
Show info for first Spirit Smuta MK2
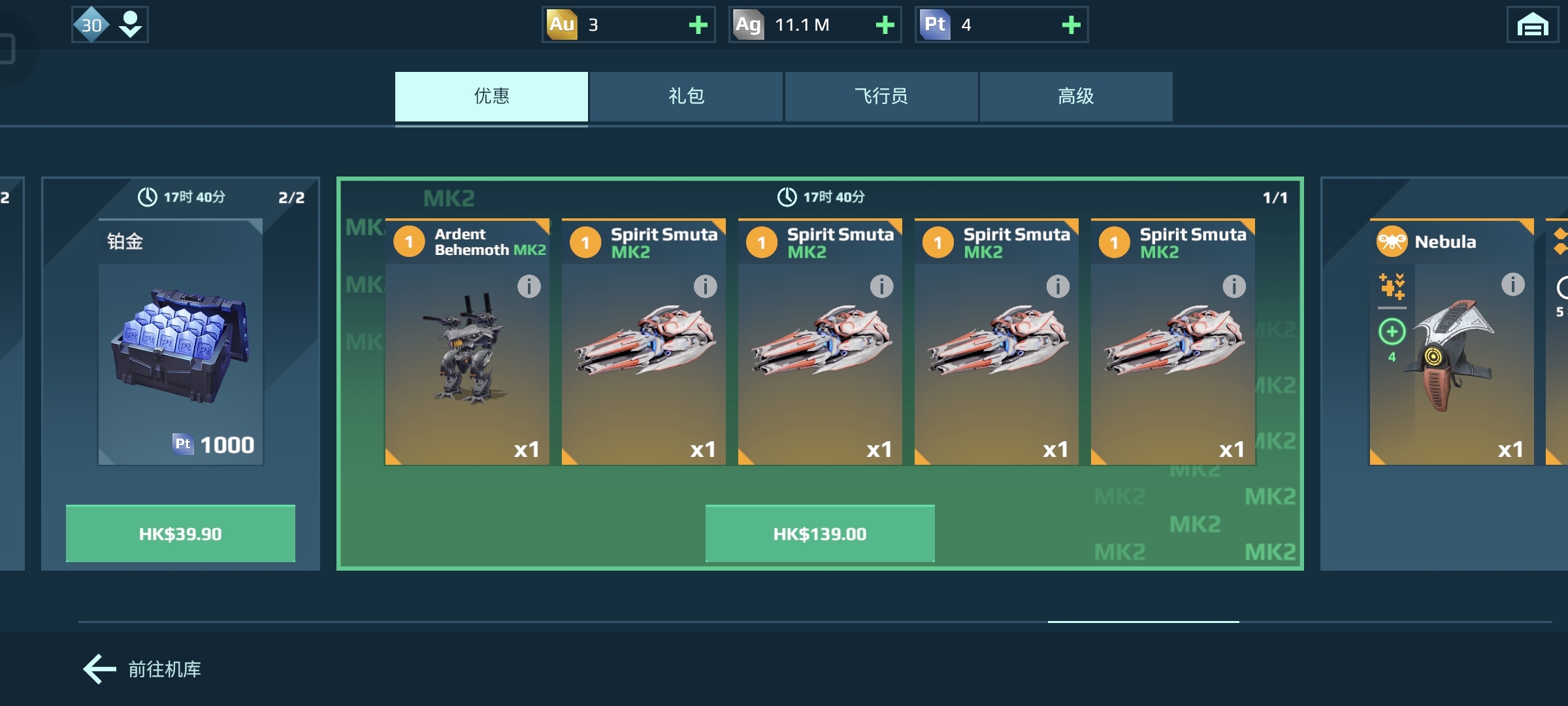point(706,286)
